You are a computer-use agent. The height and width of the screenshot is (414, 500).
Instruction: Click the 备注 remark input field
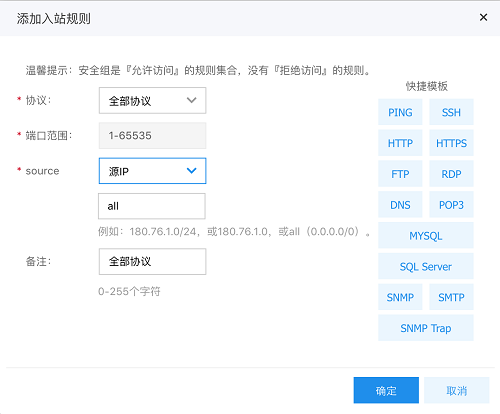point(152,262)
